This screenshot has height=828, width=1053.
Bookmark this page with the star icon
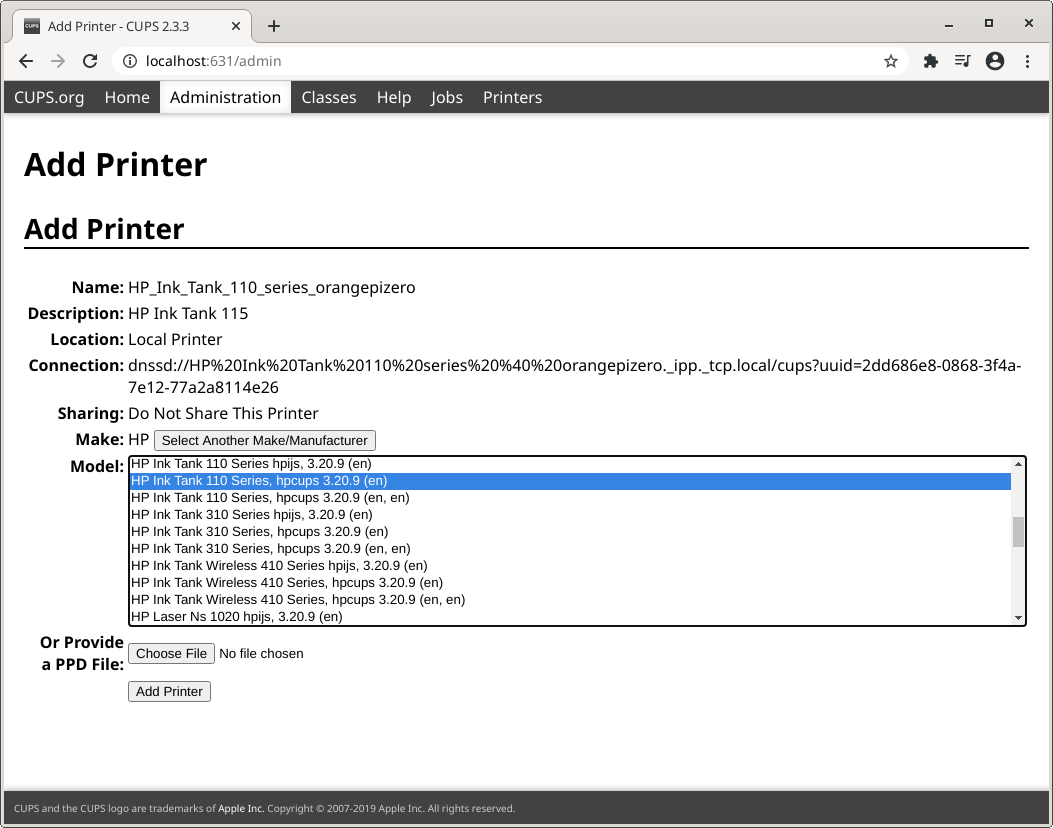890,61
